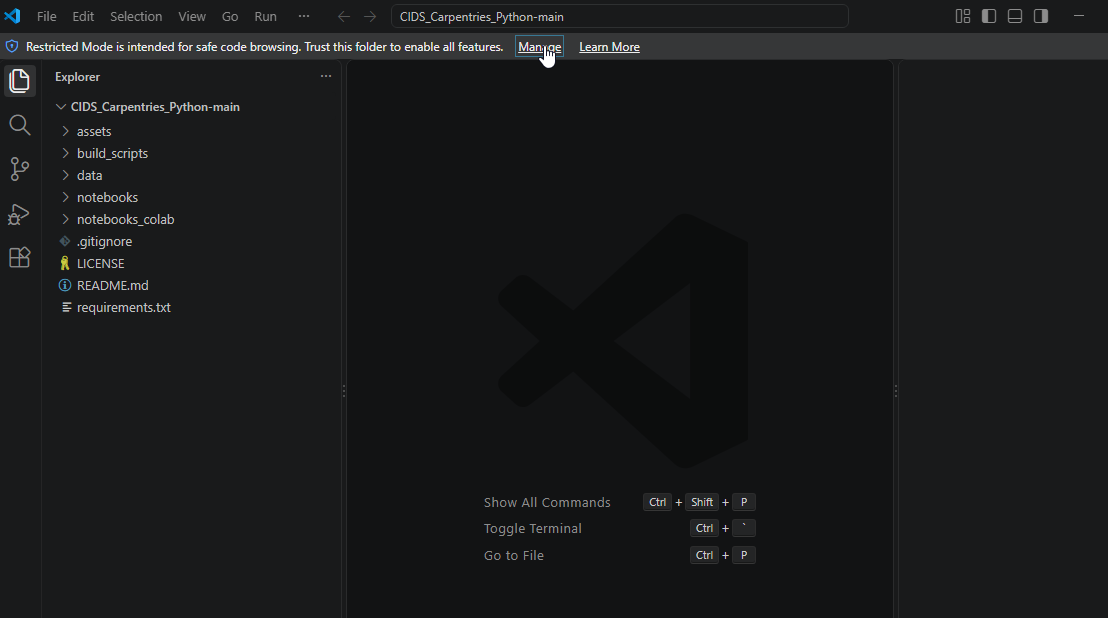Open the requirements.txt file

124,307
